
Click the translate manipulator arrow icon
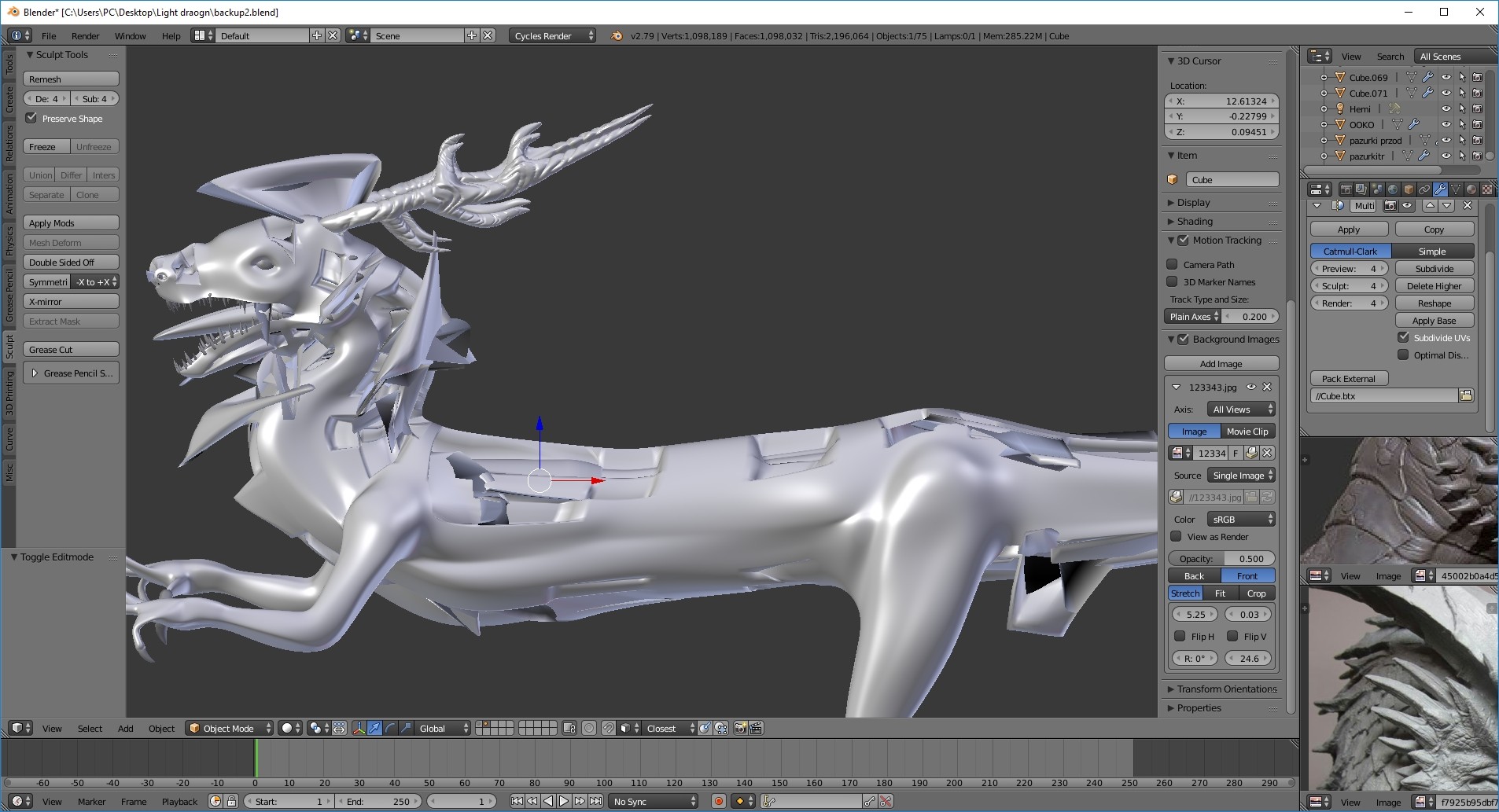click(x=374, y=729)
